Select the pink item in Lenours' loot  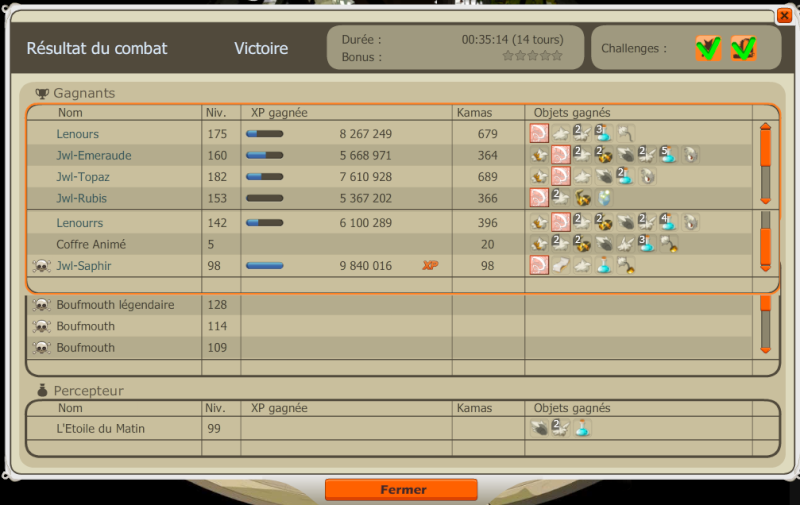(x=539, y=134)
